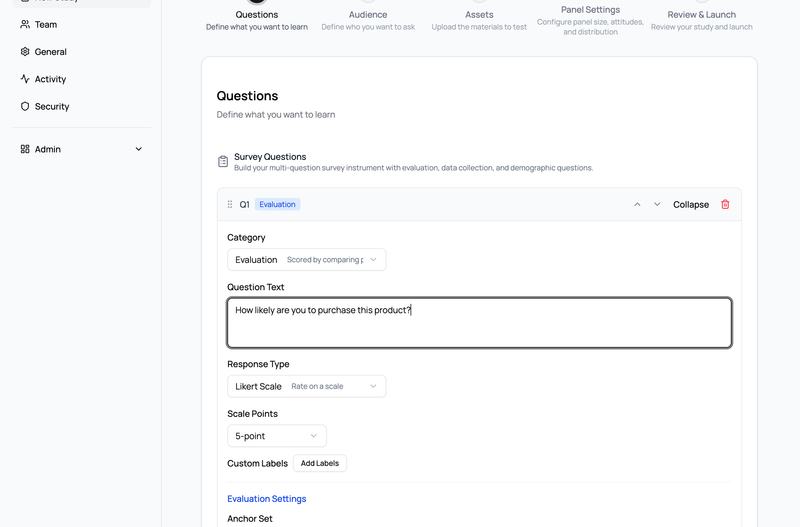Grab the Q1 drag handle

(230, 204)
